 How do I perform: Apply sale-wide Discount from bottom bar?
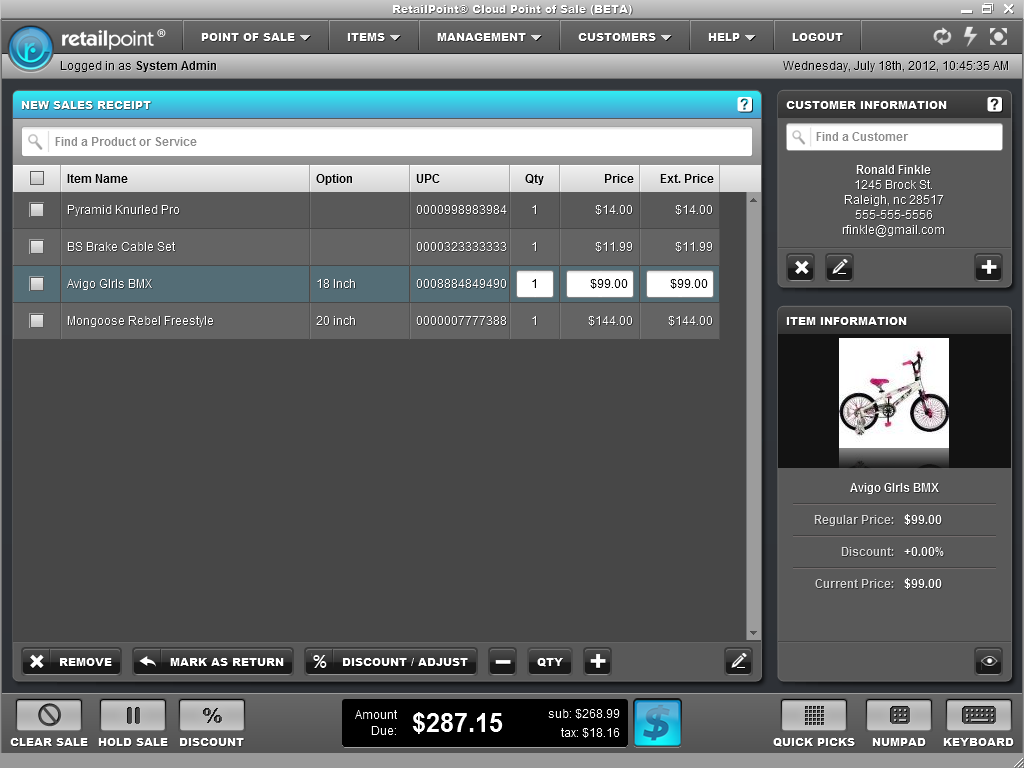pyautogui.click(x=212, y=716)
